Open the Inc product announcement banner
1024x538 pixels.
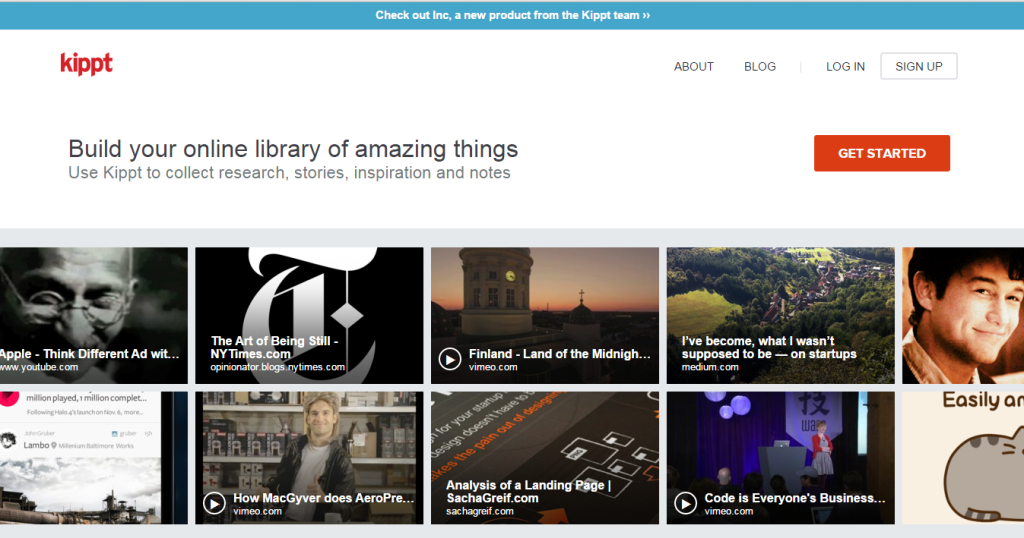tap(513, 15)
